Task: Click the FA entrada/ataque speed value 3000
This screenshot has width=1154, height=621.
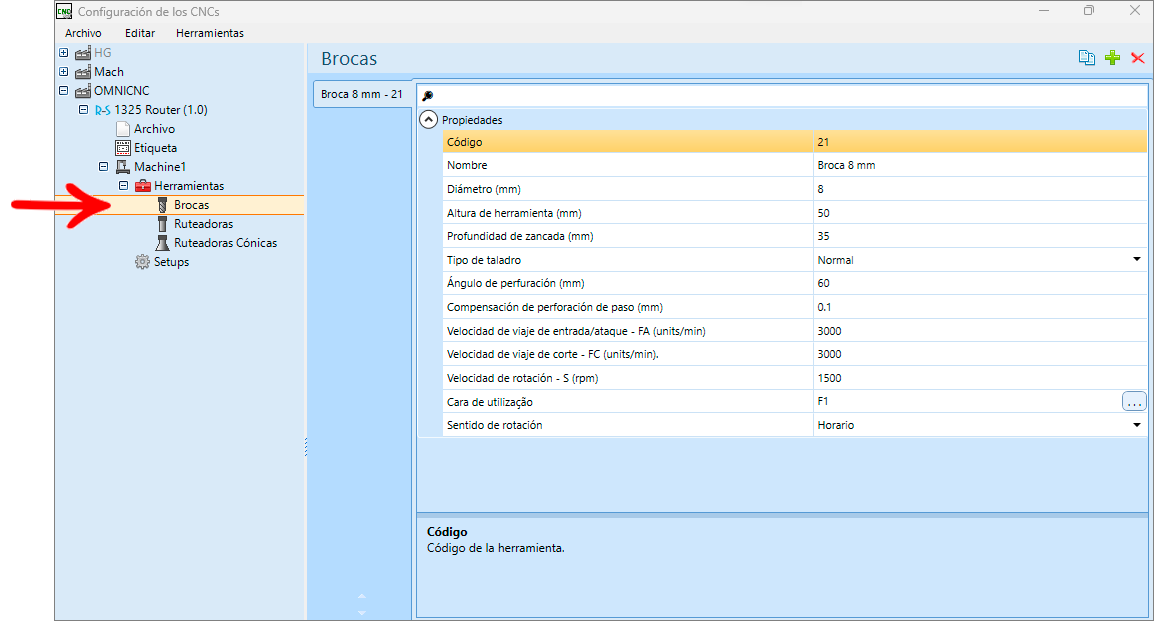Action: 980,331
